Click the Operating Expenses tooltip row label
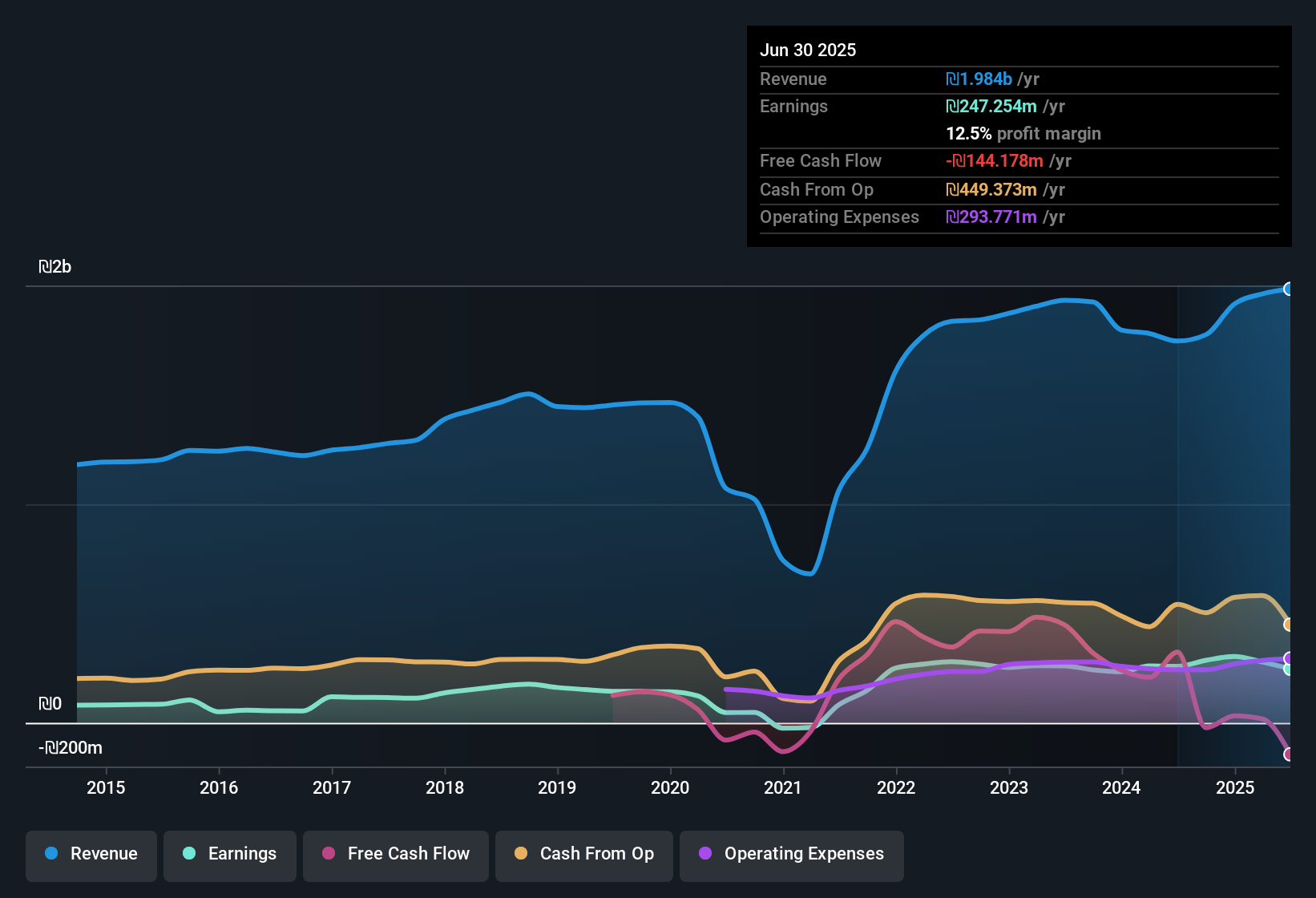Image resolution: width=1316 pixels, height=898 pixels. point(839,216)
